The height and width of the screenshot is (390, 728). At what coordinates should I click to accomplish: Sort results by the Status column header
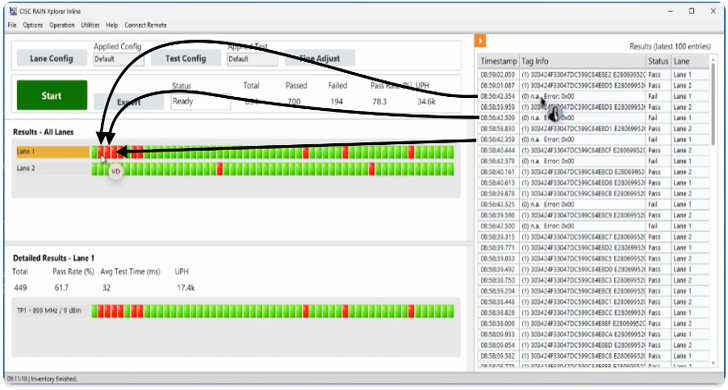tap(658, 61)
